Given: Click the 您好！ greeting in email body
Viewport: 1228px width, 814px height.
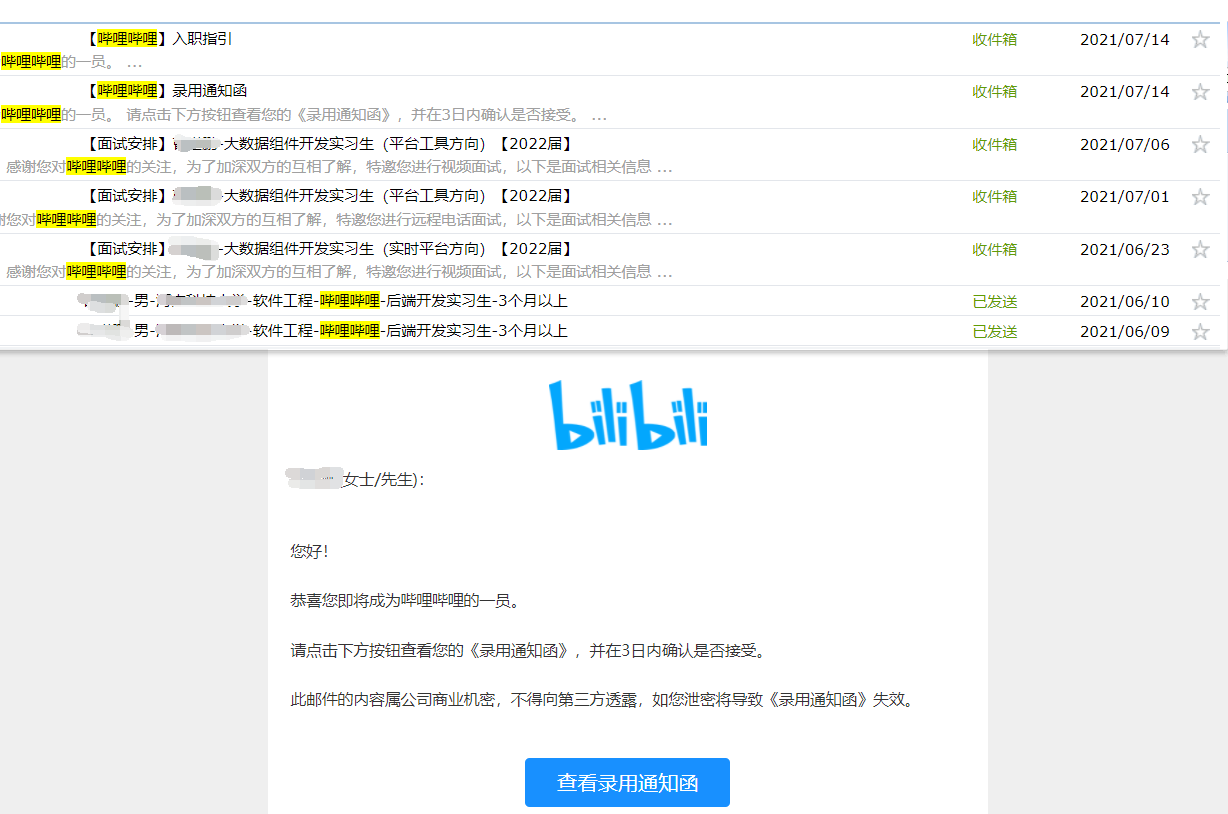Looking at the screenshot, I should point(310,551).
